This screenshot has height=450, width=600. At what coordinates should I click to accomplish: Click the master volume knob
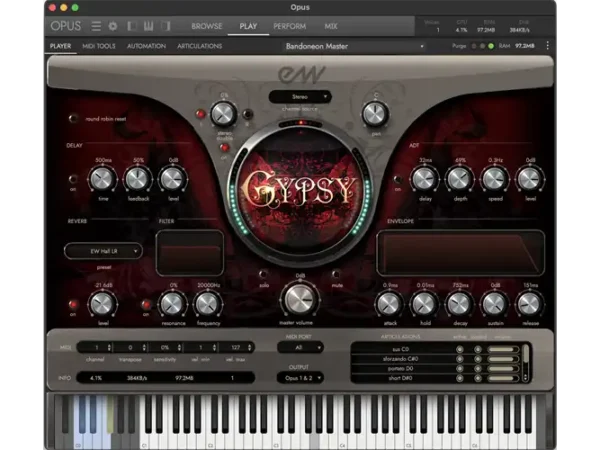coord(299,299)
